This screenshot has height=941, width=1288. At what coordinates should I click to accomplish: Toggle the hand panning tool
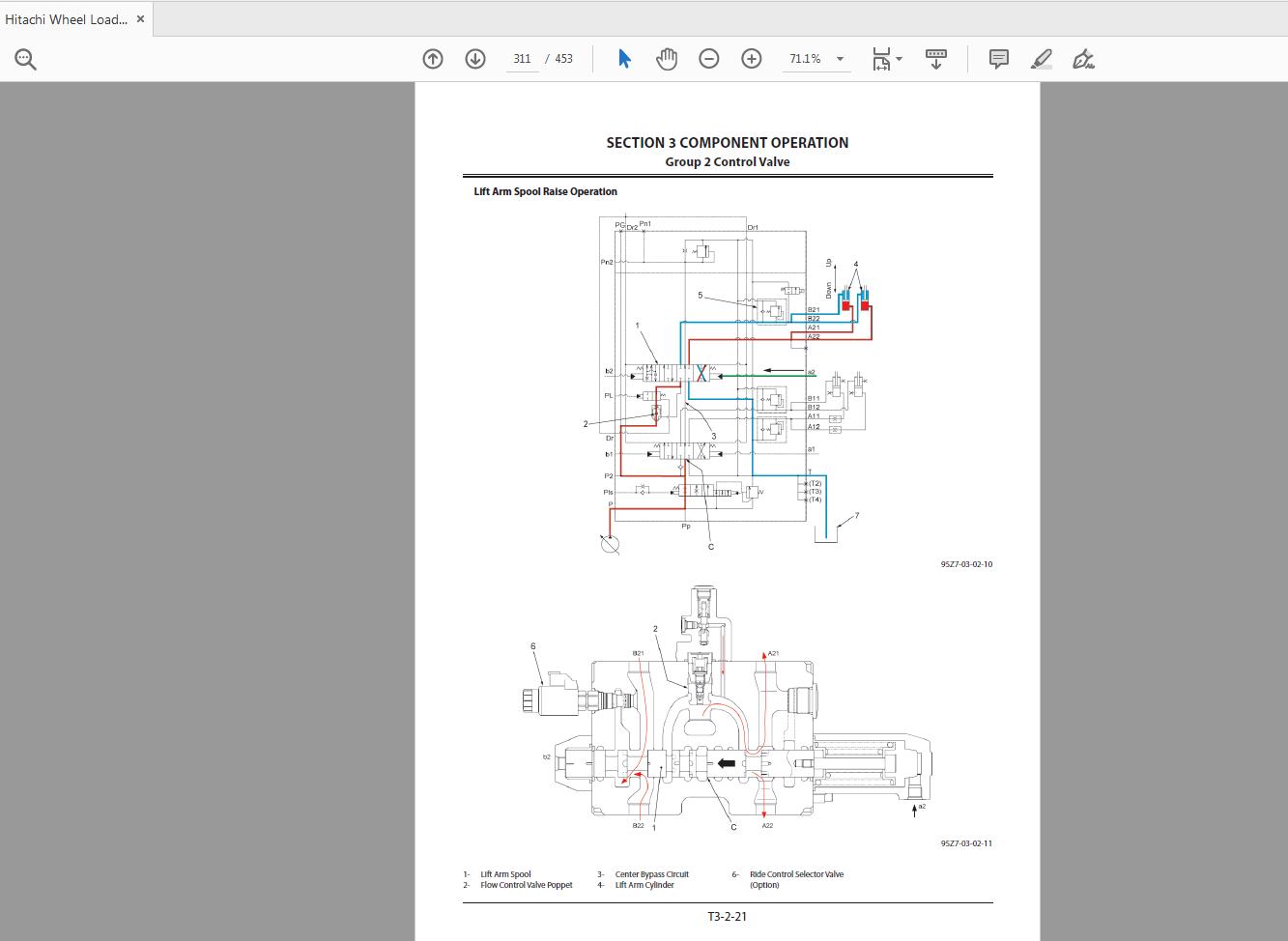(667, 58)
